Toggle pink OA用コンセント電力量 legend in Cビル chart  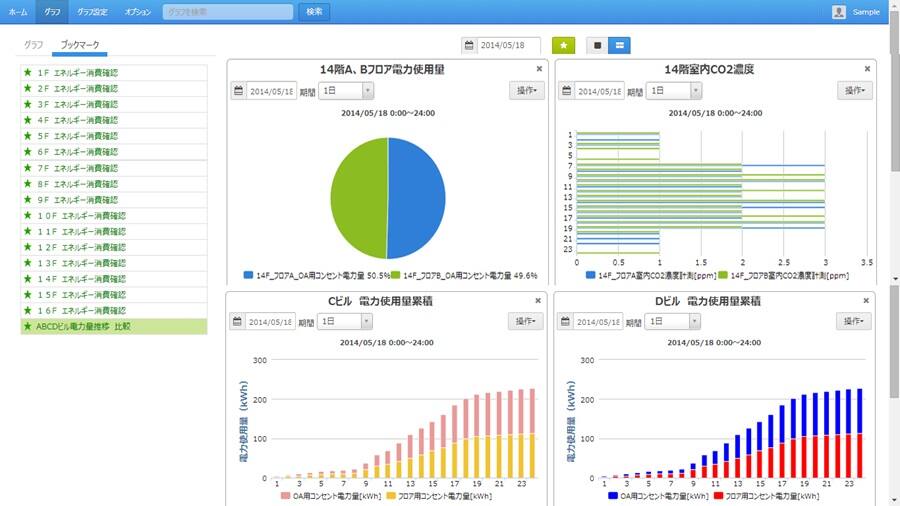pyautogui.click(x=285, y=495)
